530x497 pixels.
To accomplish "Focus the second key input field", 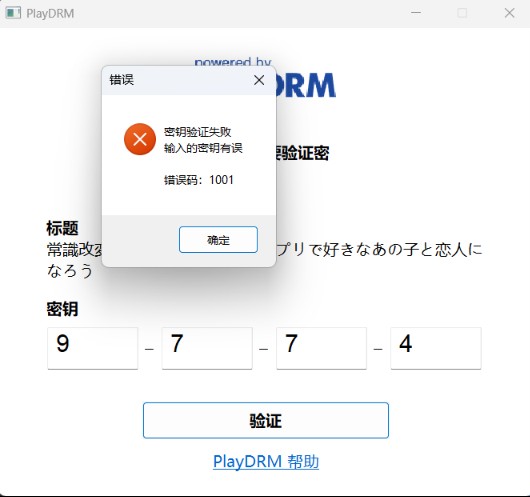I will 207,348.
